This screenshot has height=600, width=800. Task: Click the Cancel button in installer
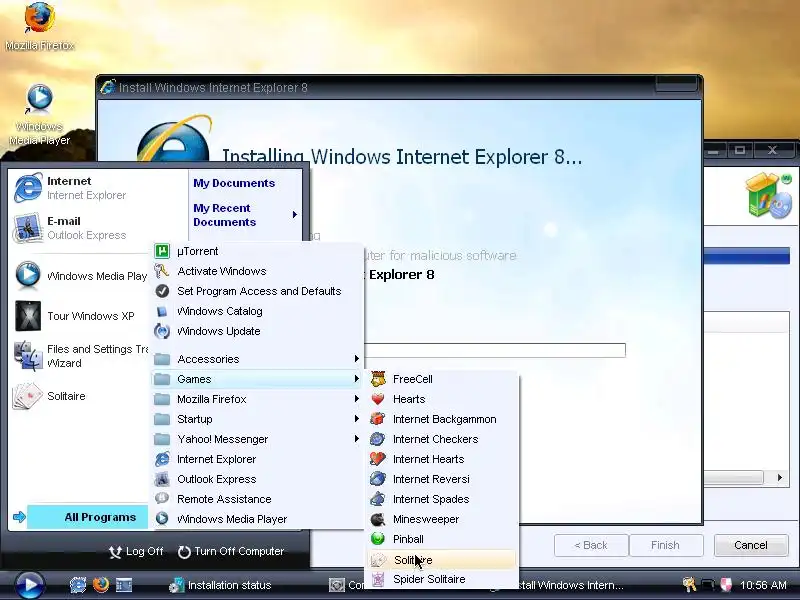point(751,545)
